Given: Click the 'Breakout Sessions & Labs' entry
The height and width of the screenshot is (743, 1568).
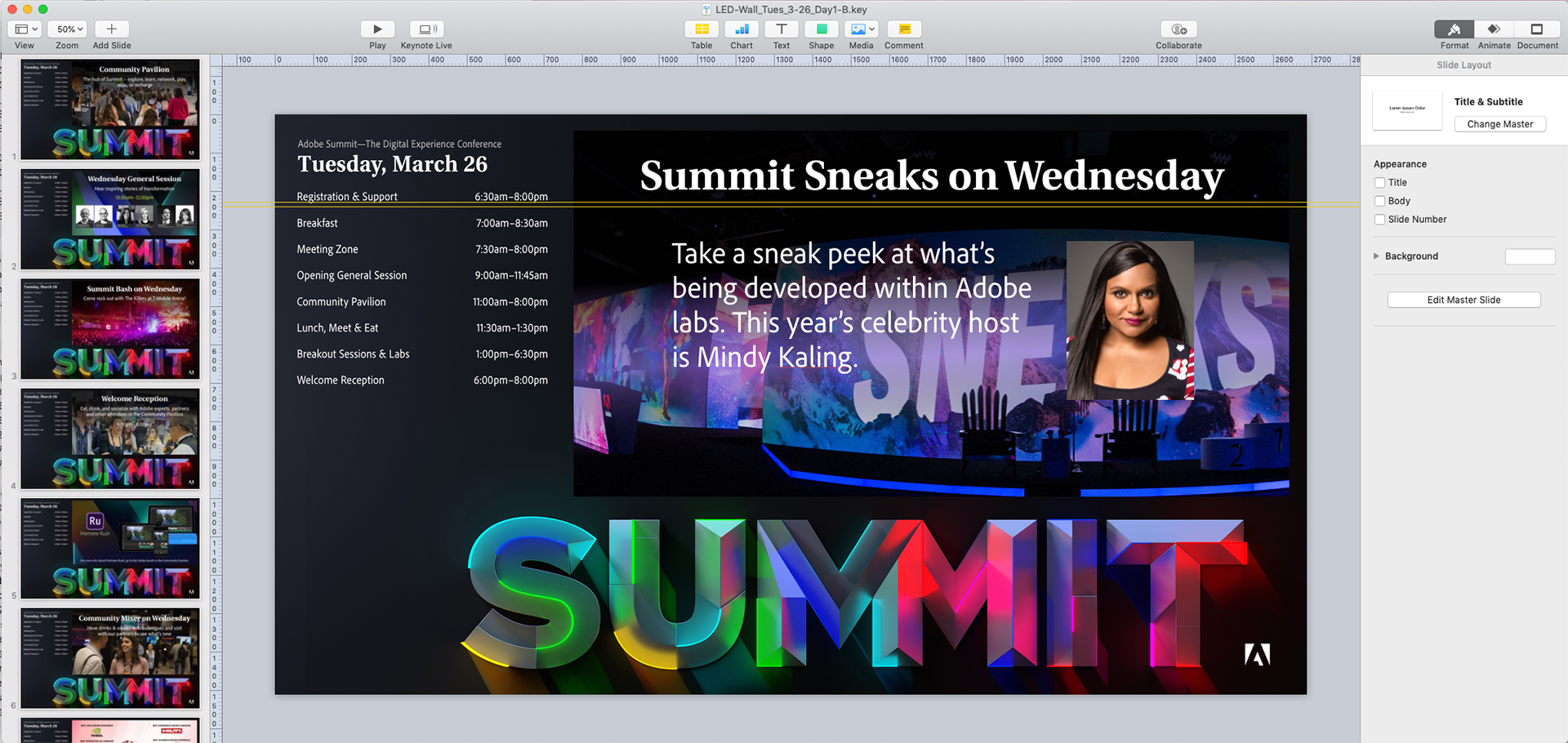Looking at the screenshot, I should click(x=353, y=354).
